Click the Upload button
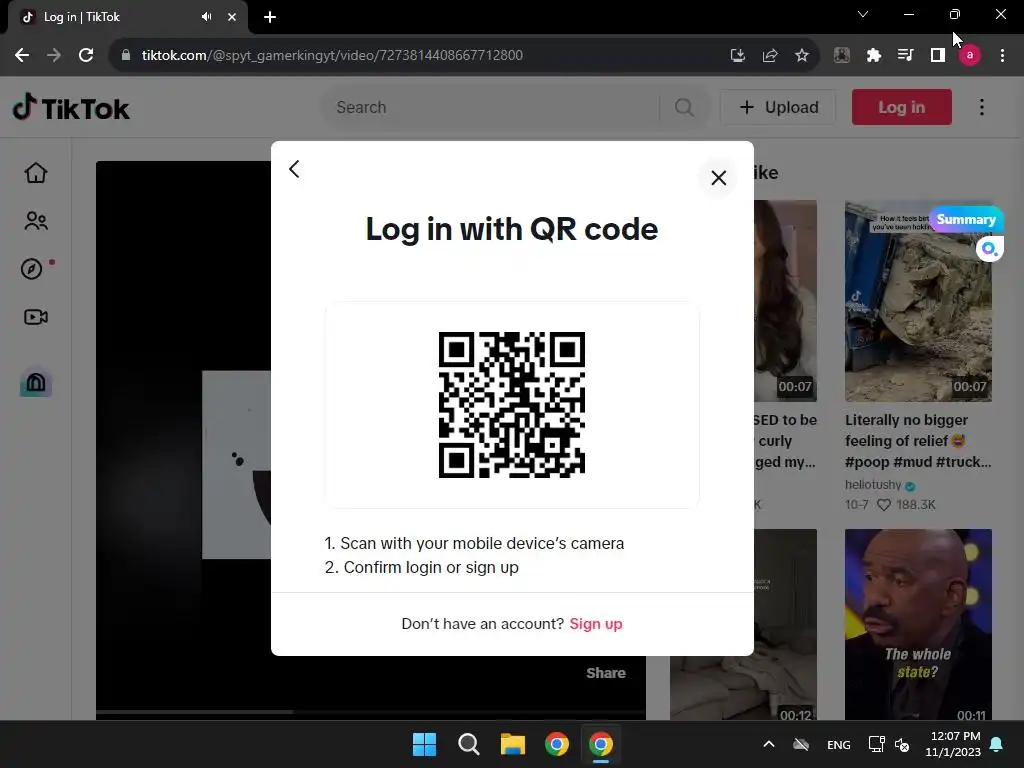Screen dimensions: 1024x768 778,107
